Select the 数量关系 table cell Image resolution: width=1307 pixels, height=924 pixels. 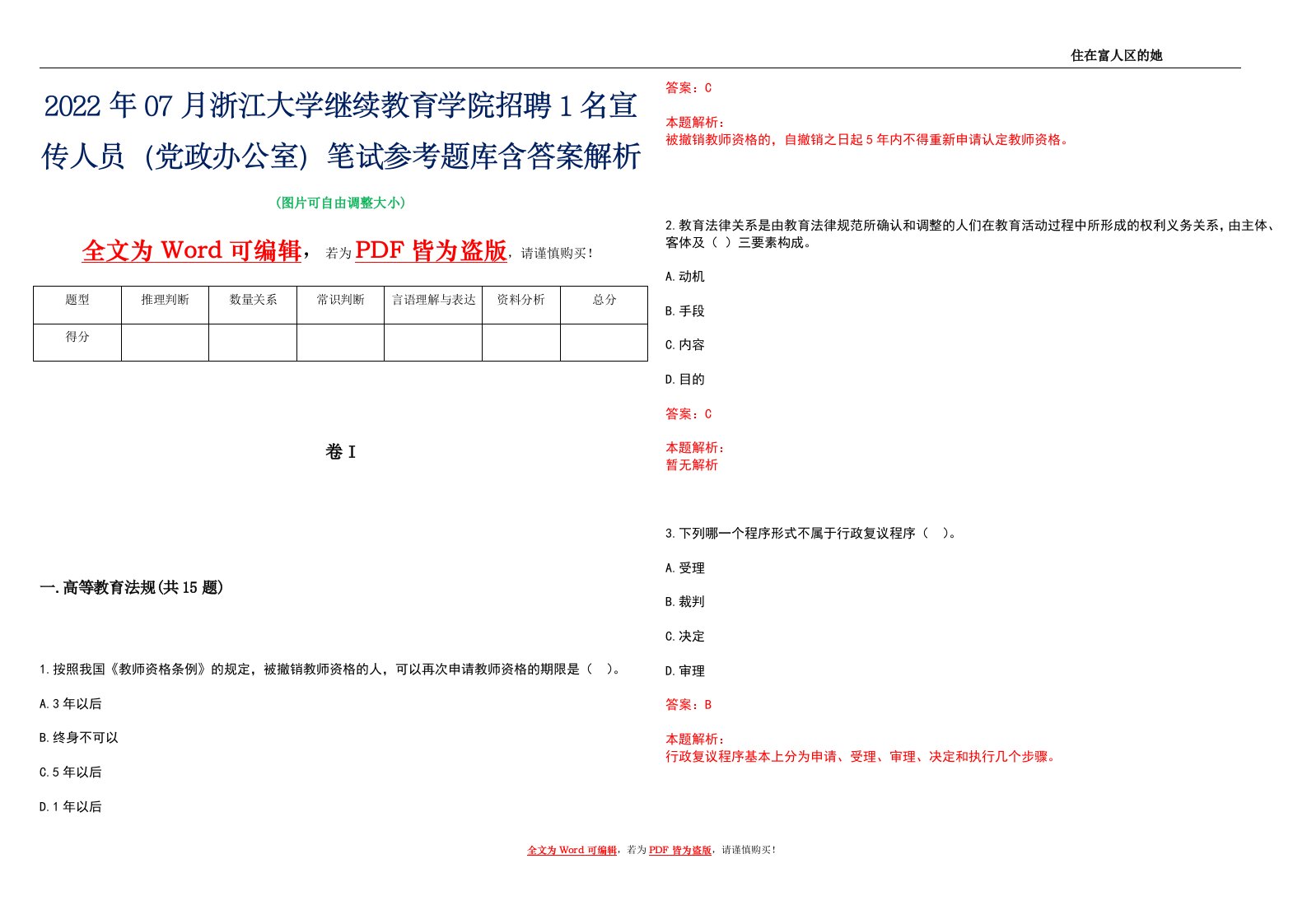(x=253, y=305)
